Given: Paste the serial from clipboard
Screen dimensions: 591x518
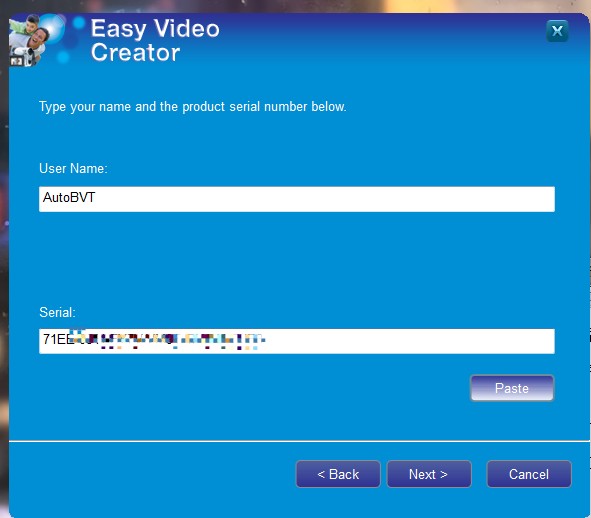Looking at the screenshot, I should point(512,388).
